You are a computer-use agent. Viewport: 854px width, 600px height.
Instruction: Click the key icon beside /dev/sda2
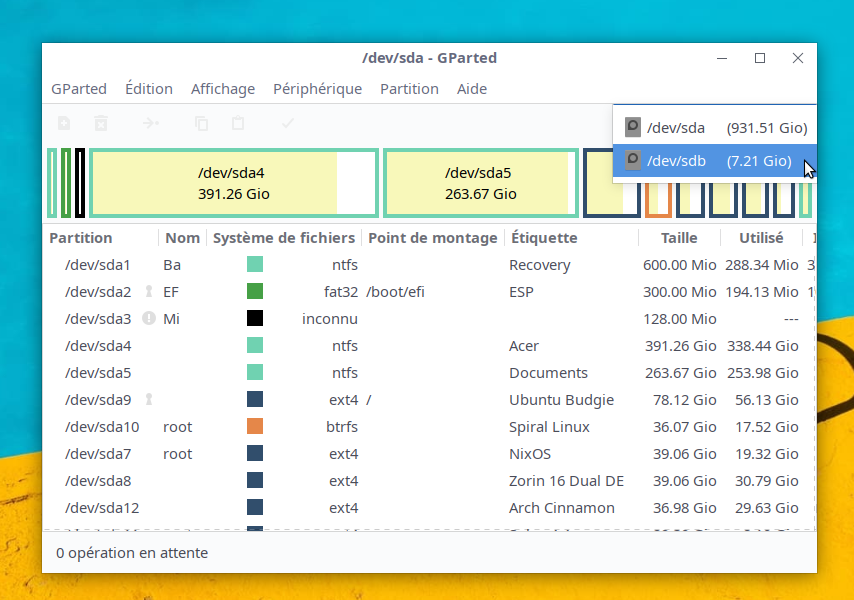149,292
